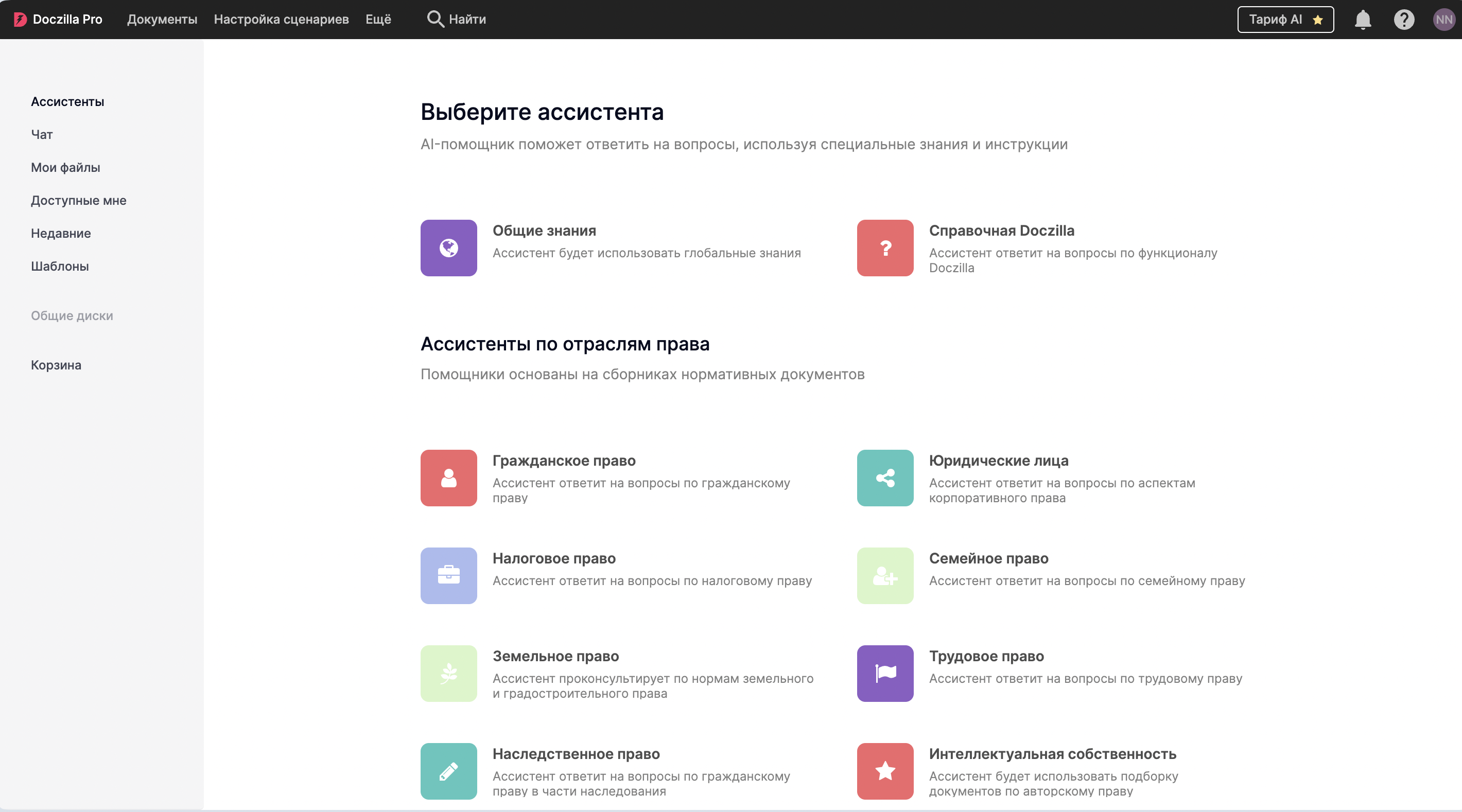Select the Семейное право person-plus icon
This screenshot has width=1462, height=812.
(x=885, y=575)
